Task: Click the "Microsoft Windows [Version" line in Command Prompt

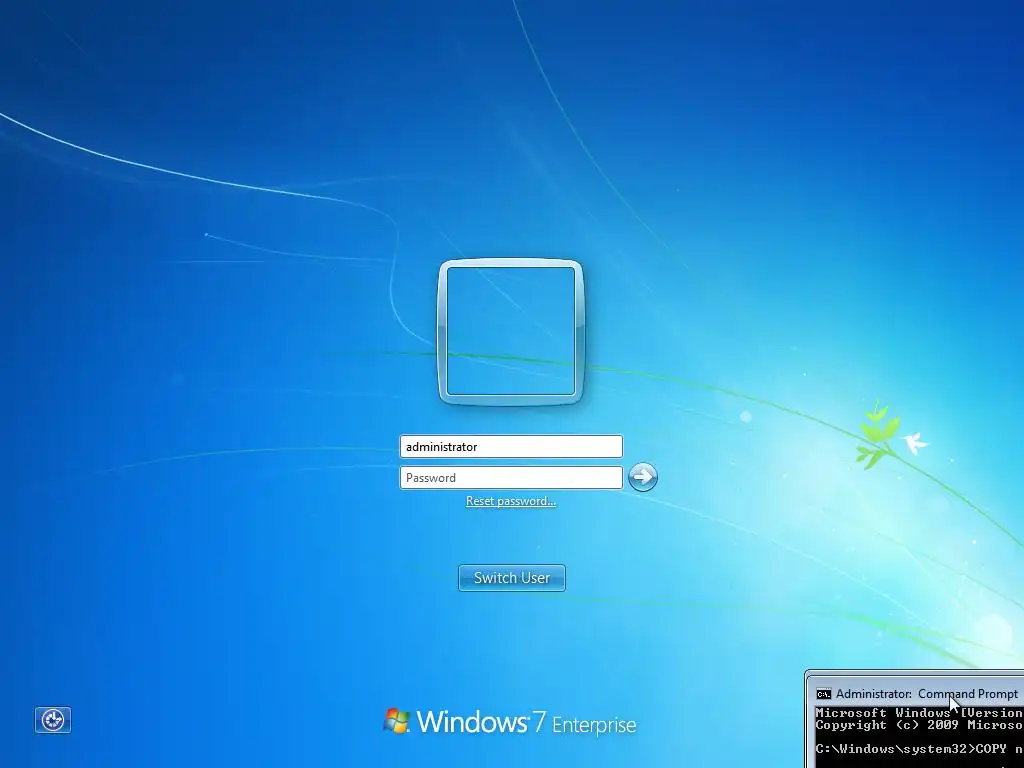Action: 920,712
